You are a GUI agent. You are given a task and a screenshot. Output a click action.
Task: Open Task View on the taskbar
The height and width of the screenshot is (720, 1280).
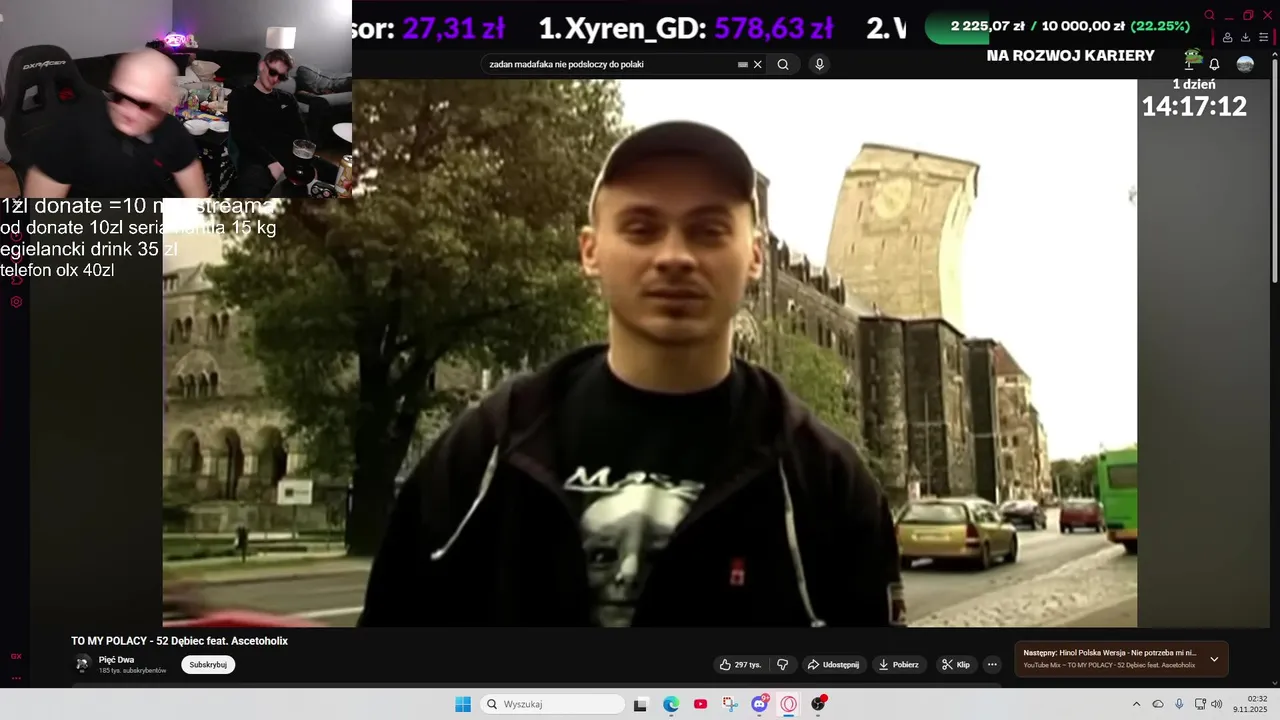pos(640,704)
